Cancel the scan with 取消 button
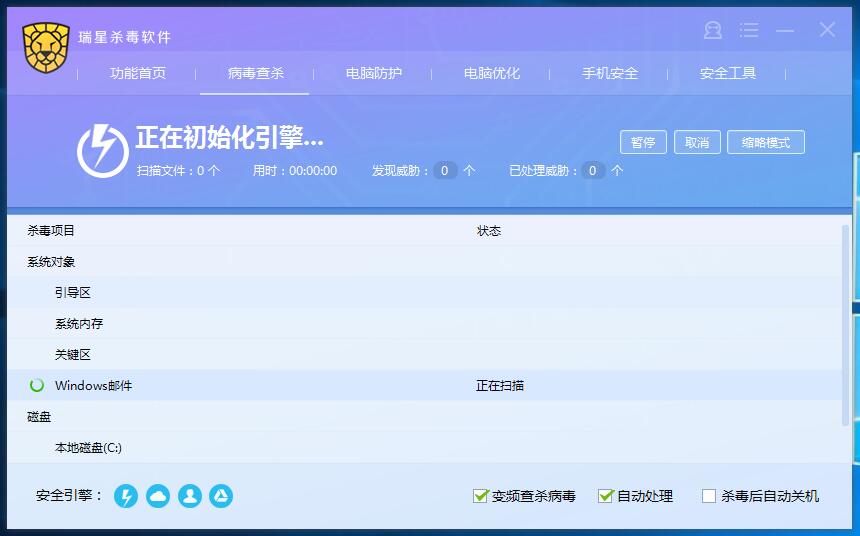Image resolution: width=860 pixels, height=536 pixels. point(697,142)
